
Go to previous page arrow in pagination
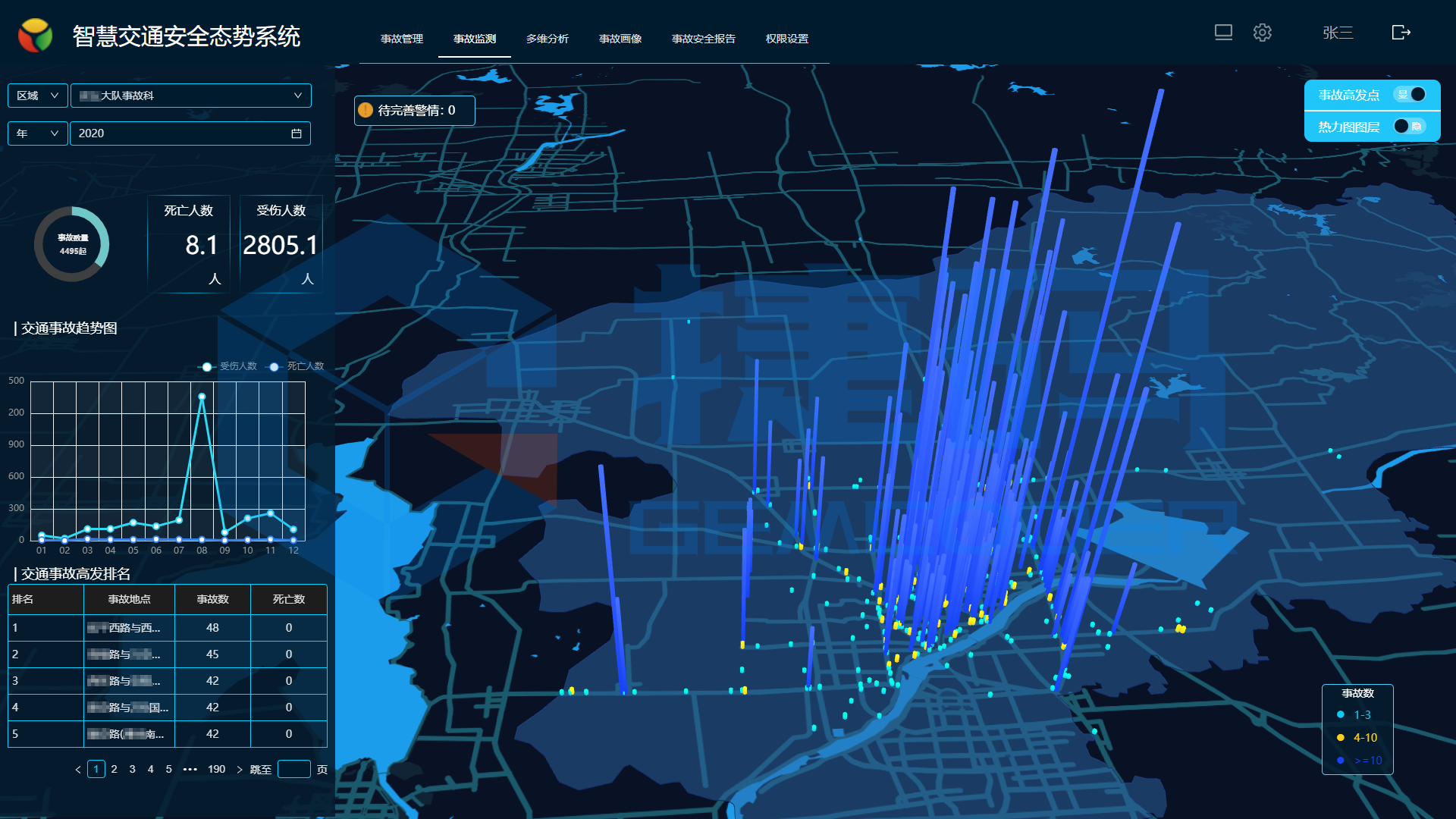coord(78,770)
